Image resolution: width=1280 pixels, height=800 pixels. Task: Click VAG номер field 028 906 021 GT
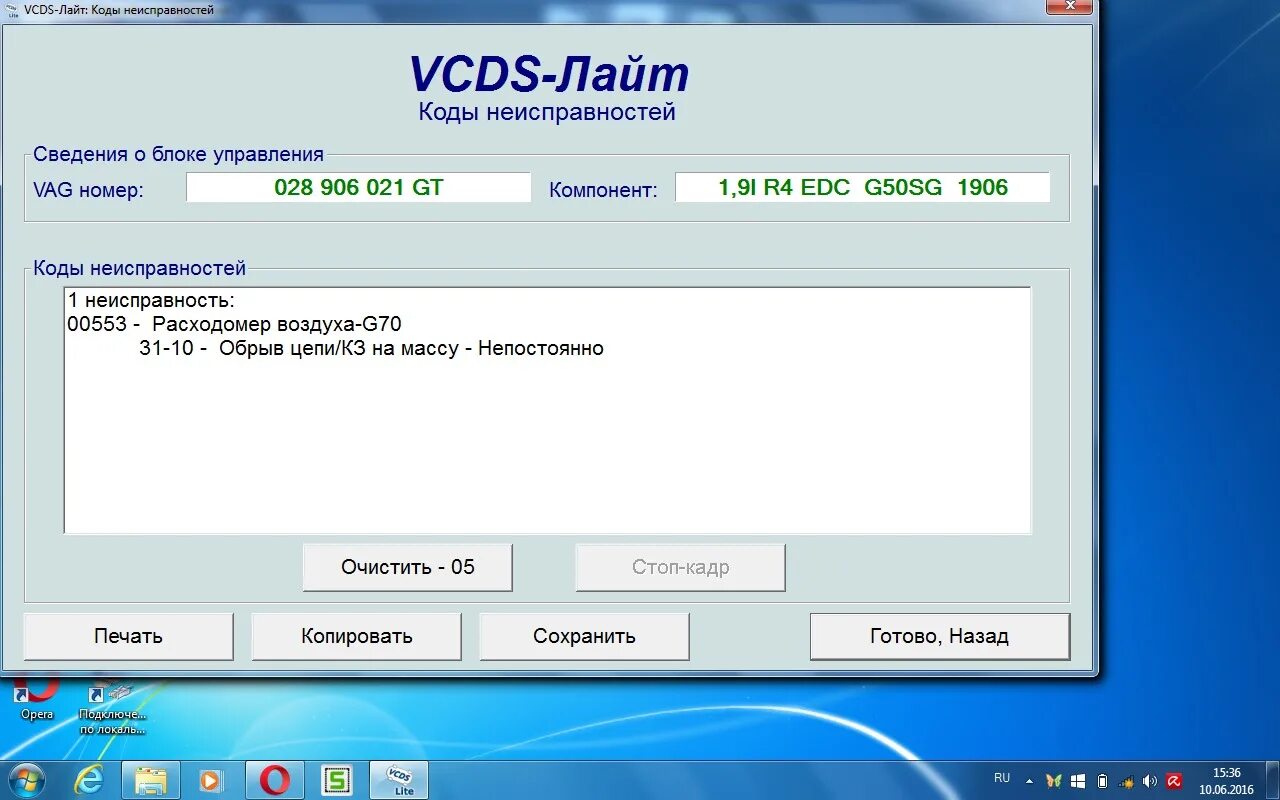(358, 187)
